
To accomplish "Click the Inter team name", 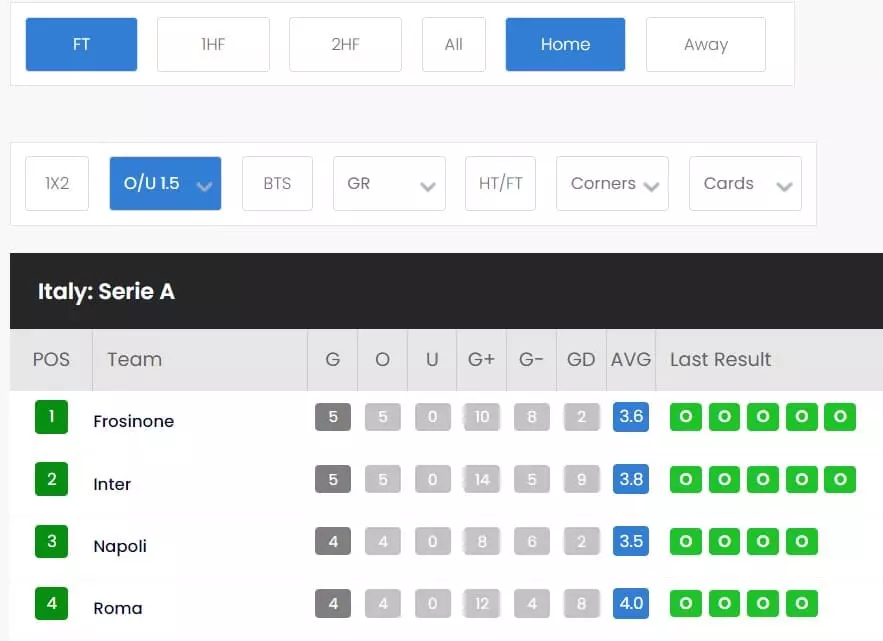I will click(x=111, y=484).
